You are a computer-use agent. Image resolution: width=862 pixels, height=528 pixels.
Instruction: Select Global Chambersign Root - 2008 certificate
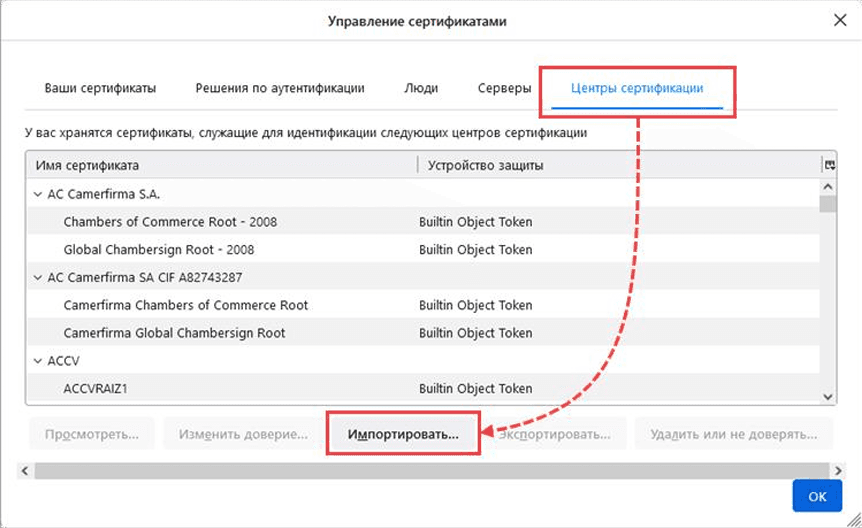coord(158,250)
